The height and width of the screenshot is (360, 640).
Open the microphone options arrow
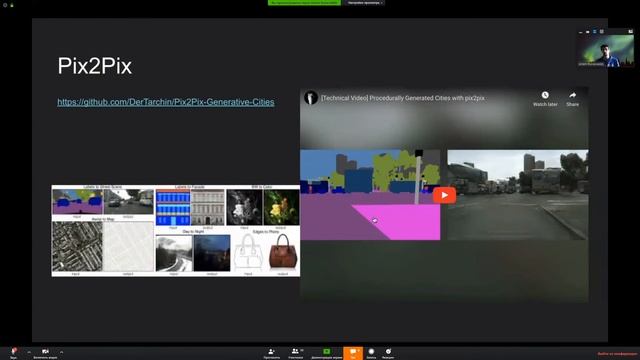pos(29,352)
